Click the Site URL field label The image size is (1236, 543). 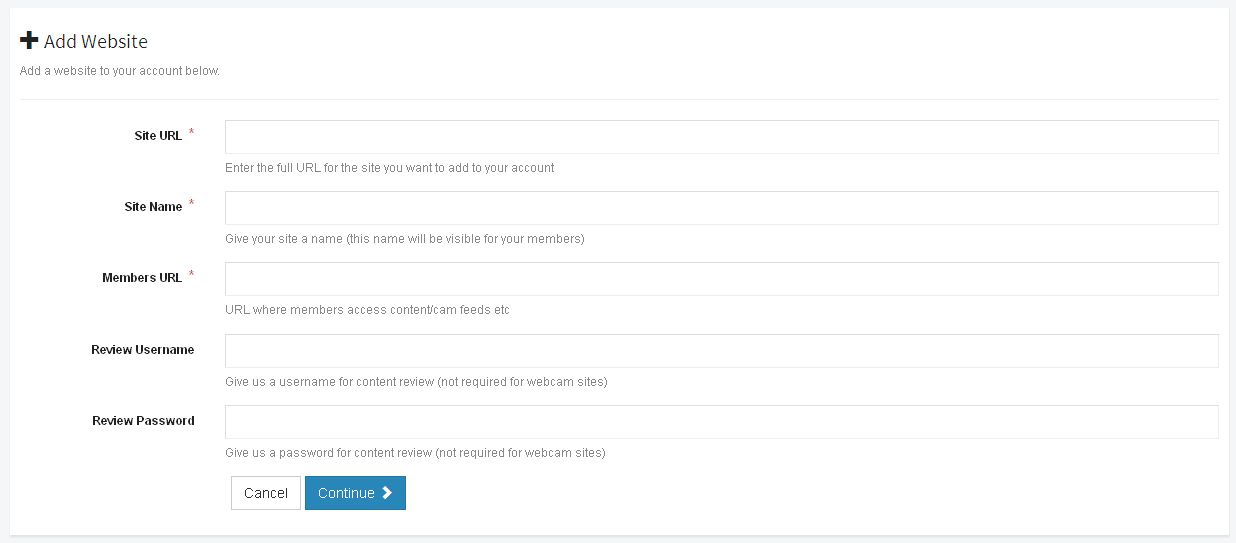pos(158,136)
